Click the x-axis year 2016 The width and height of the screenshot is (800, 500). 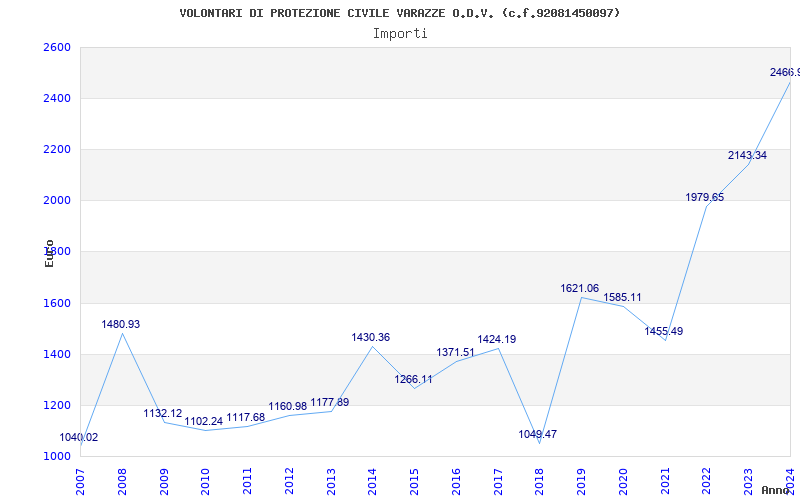(x=456, y=482)
